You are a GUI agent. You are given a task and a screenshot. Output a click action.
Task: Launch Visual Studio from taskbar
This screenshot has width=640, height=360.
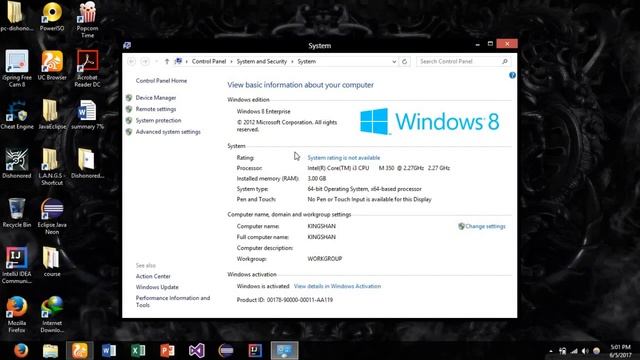(x=197, y=351)
